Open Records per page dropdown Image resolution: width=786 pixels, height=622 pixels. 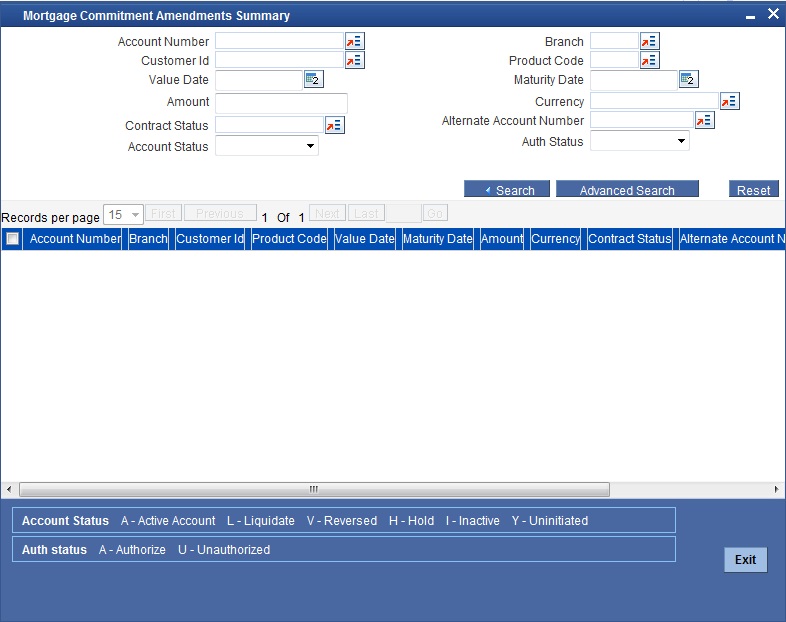point(123,215)
